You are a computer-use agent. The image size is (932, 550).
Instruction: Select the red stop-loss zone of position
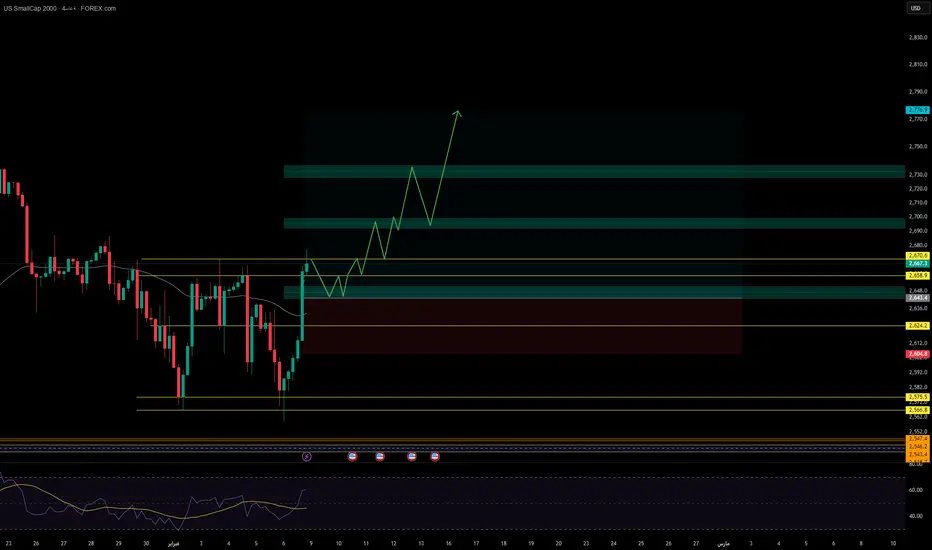pyautogui.click(x=522, y=326)
